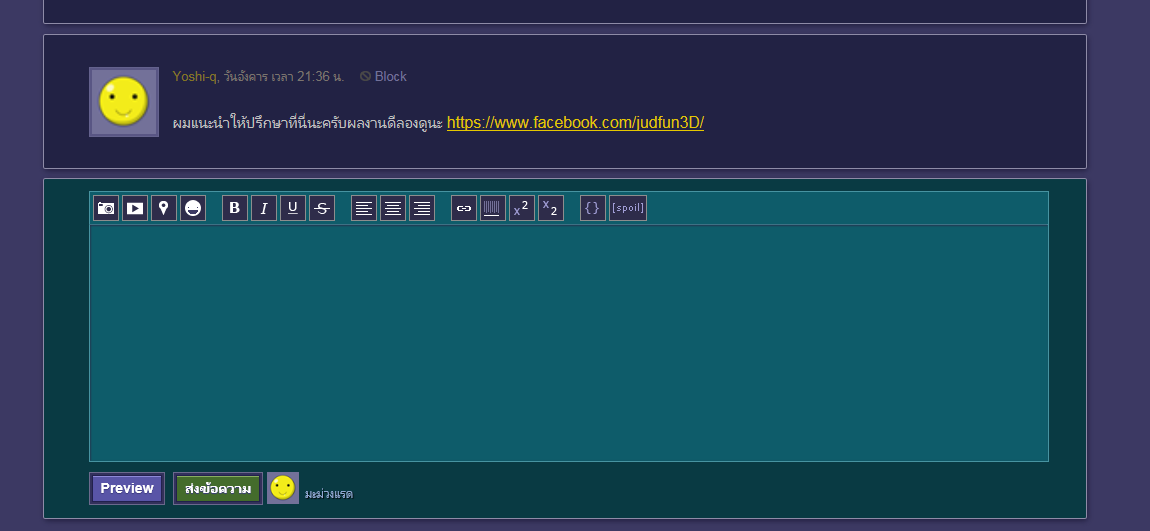Insert a hyperlink
The image size is (1150, 531).
coord(464,208)
